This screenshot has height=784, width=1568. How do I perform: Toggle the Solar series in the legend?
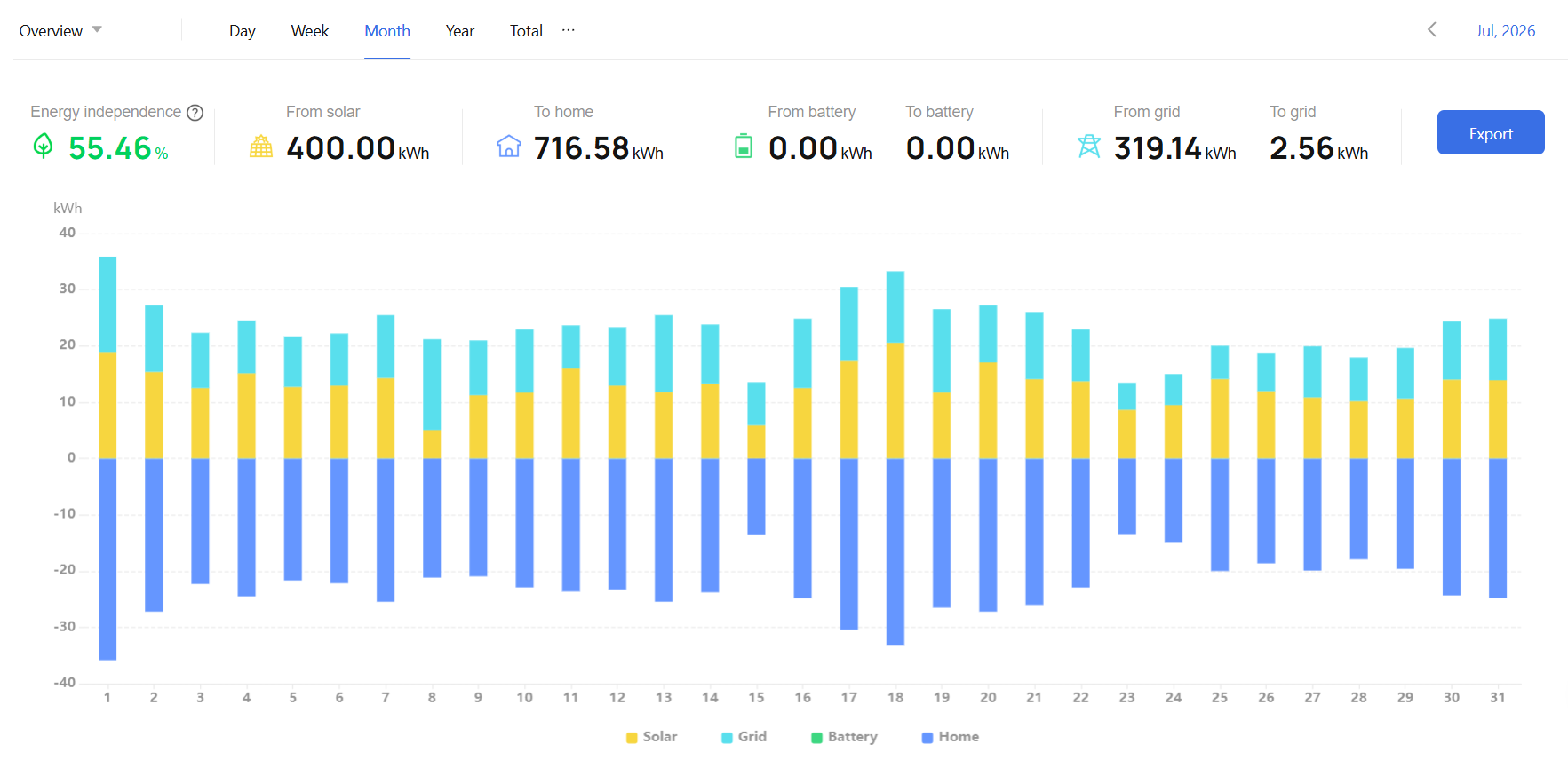coord(651,737)
